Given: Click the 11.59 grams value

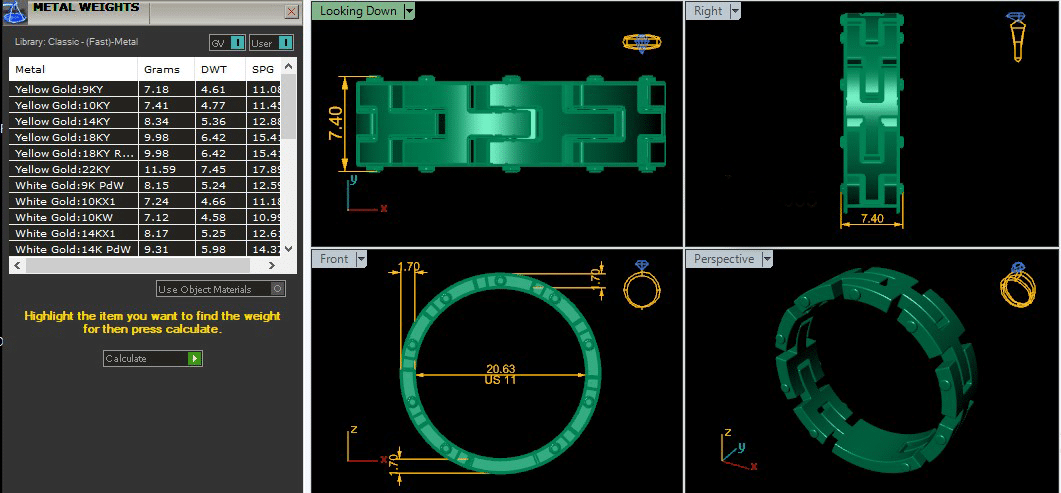Looking at the screenshot, I should click(160, 170).
